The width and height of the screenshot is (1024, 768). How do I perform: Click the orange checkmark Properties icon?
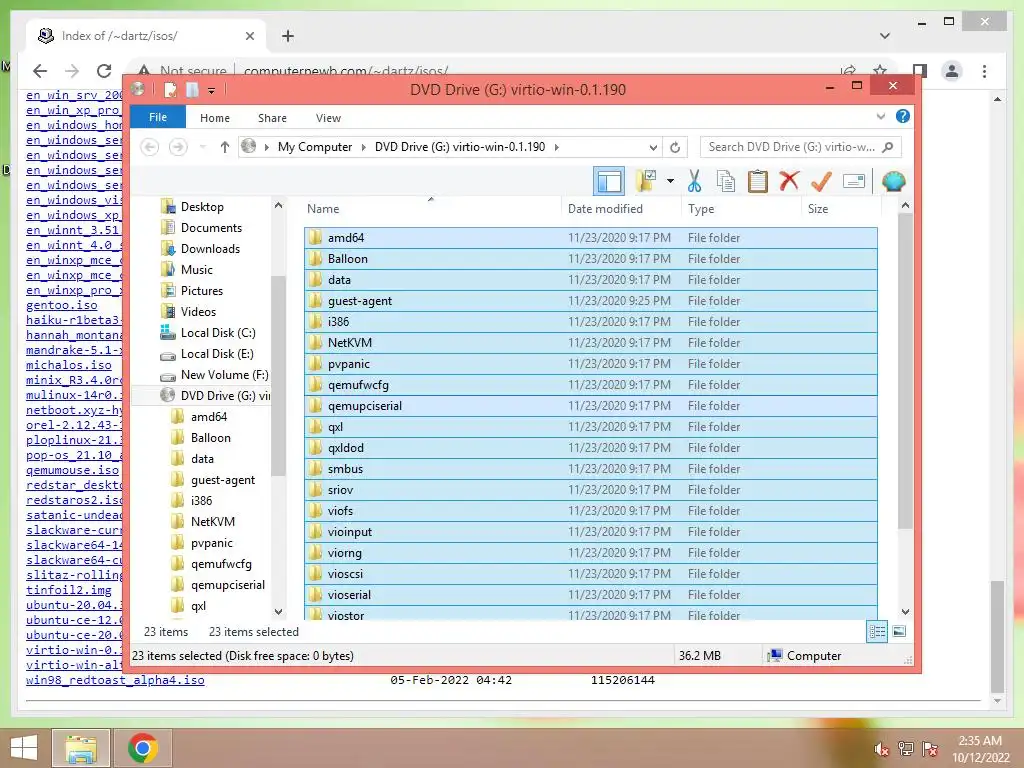[821, 181]
